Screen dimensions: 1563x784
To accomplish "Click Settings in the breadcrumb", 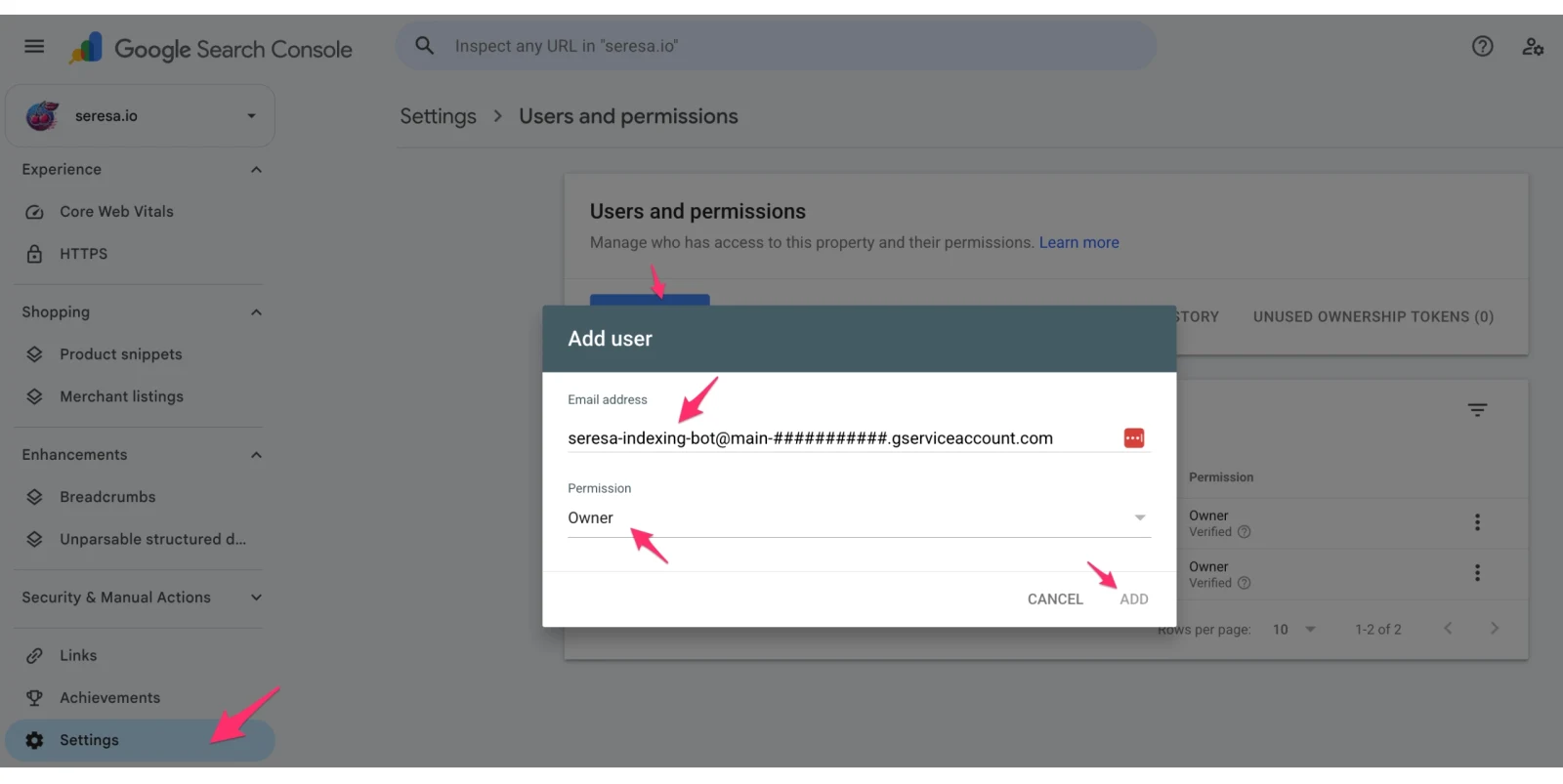I will [x=438, y=116].
